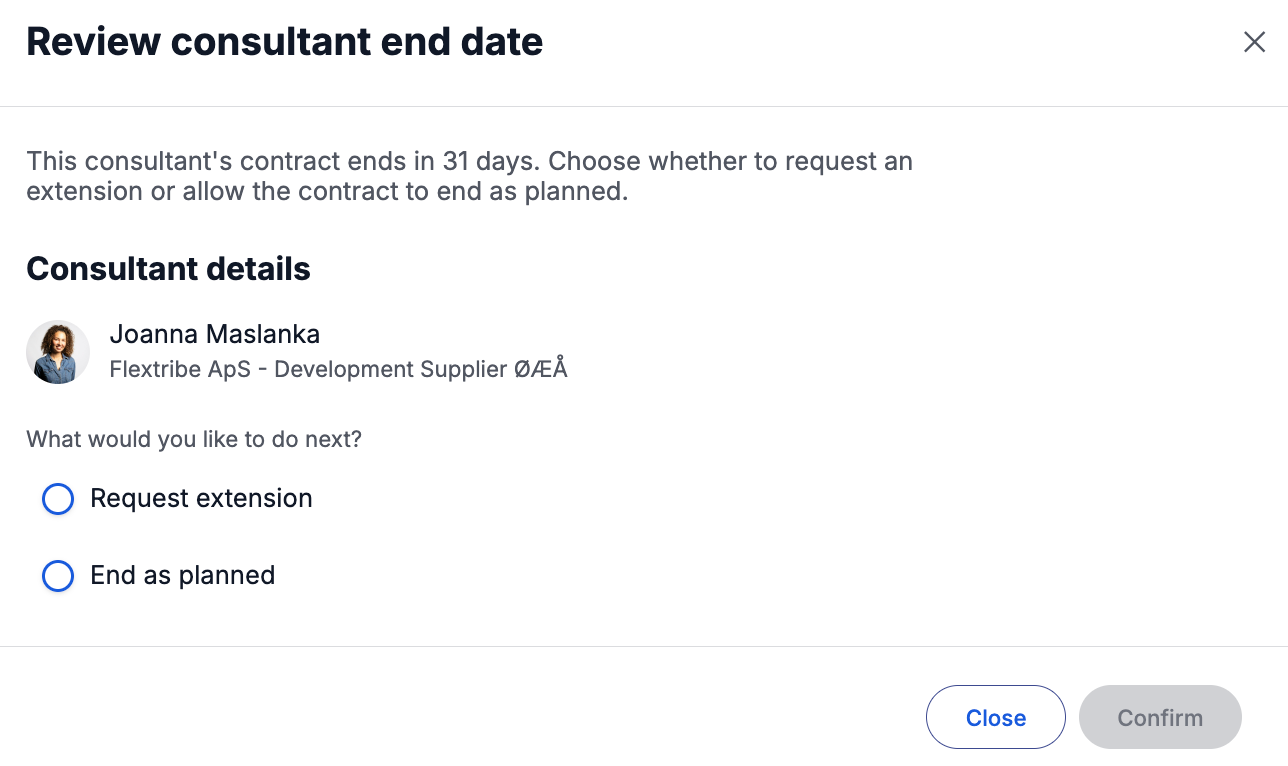This screenshot has width=1288, height=766.
Task: Click the Consultant details heading
Action: point(168,269)
